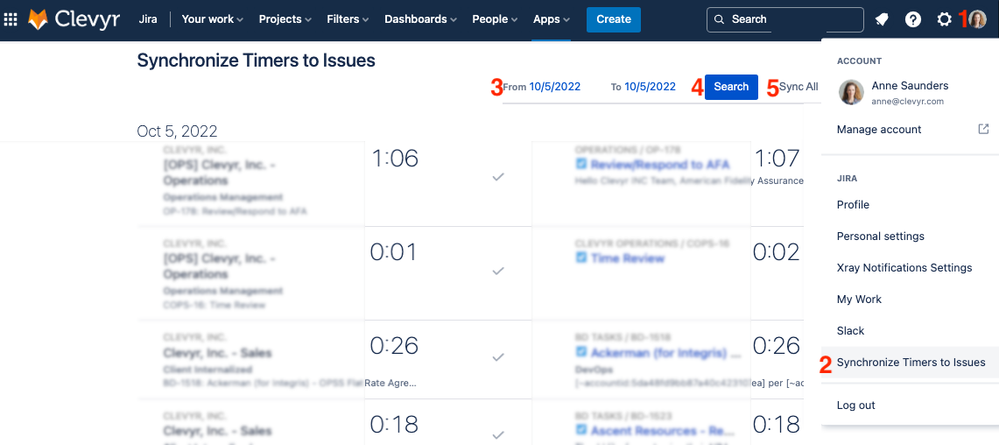Viewport: 999px width, 445px height.
Task: Click the 1:06 timer duration
Action: pyautogui.click(x=394, y=159)
